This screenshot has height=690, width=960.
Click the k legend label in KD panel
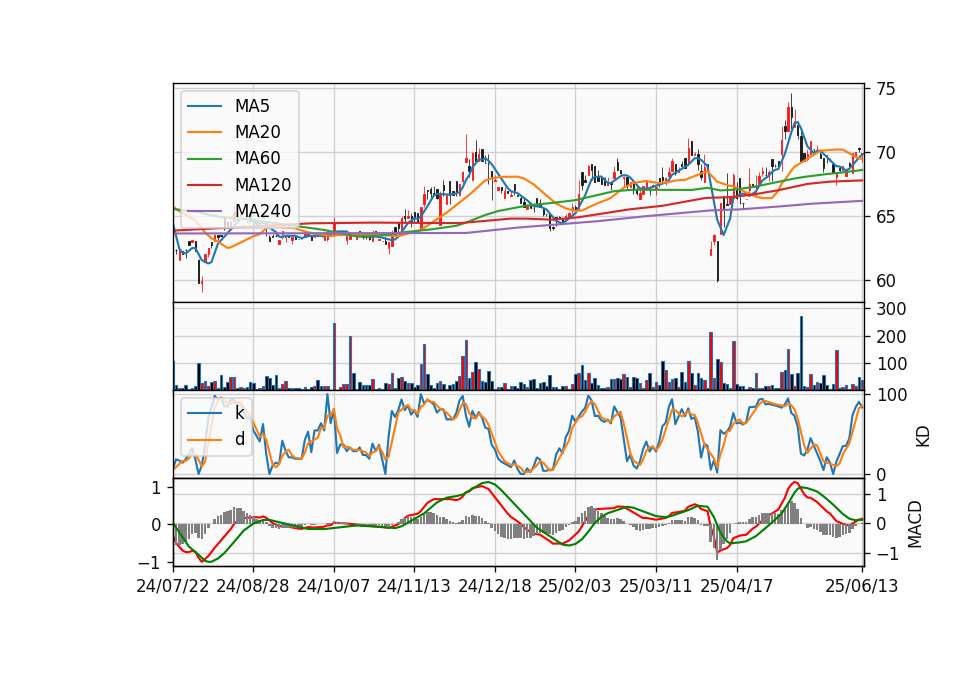tap(239, 413)
